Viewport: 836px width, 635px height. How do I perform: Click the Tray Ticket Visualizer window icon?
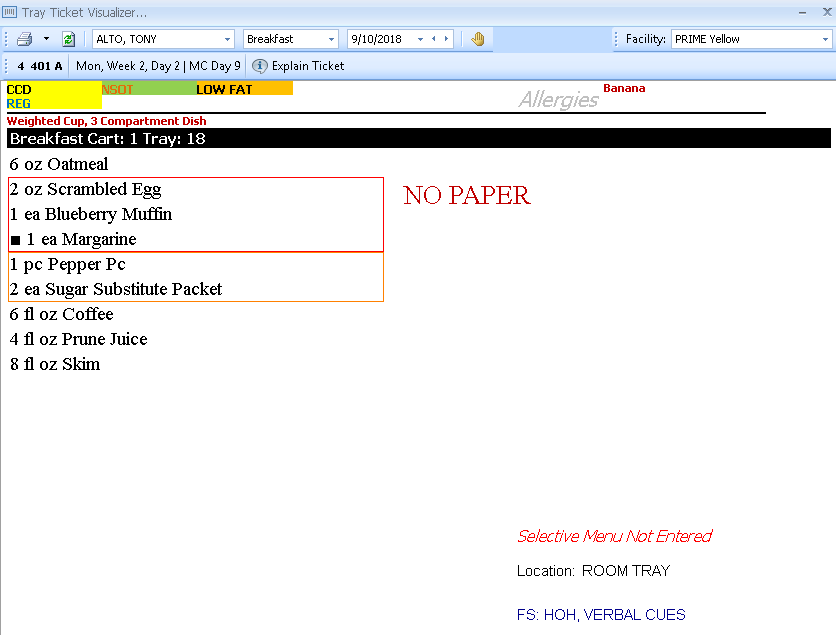(x=10, y=12)
